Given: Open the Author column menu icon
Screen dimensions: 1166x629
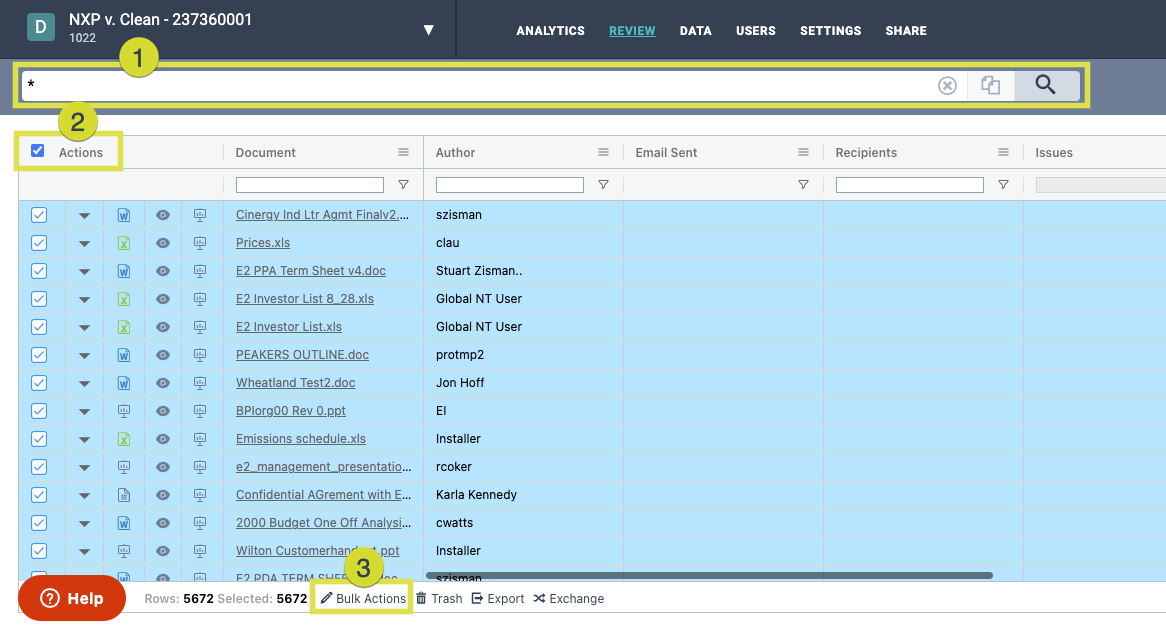Looking at the screenshot, I should [603, 152].
